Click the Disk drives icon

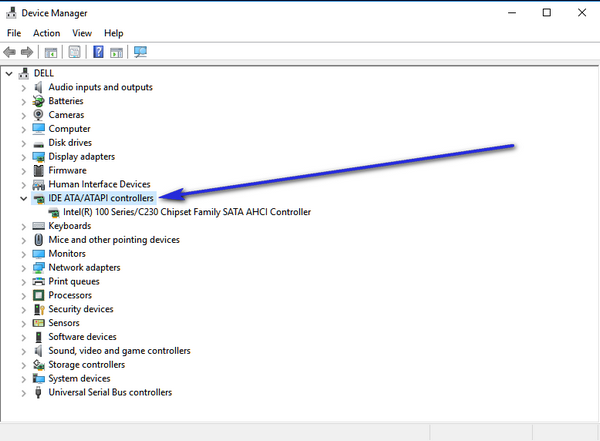(38, 144)
